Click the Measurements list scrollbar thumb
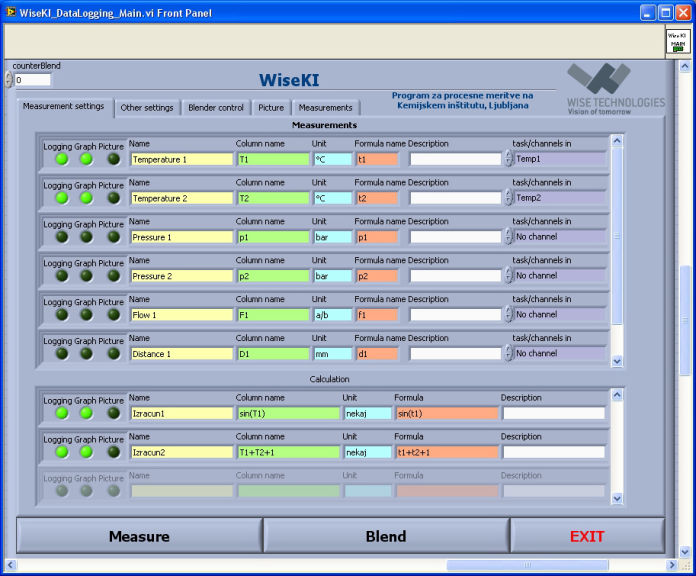The height and width of the screenshot is (576, 696). [x=617, y=236]
